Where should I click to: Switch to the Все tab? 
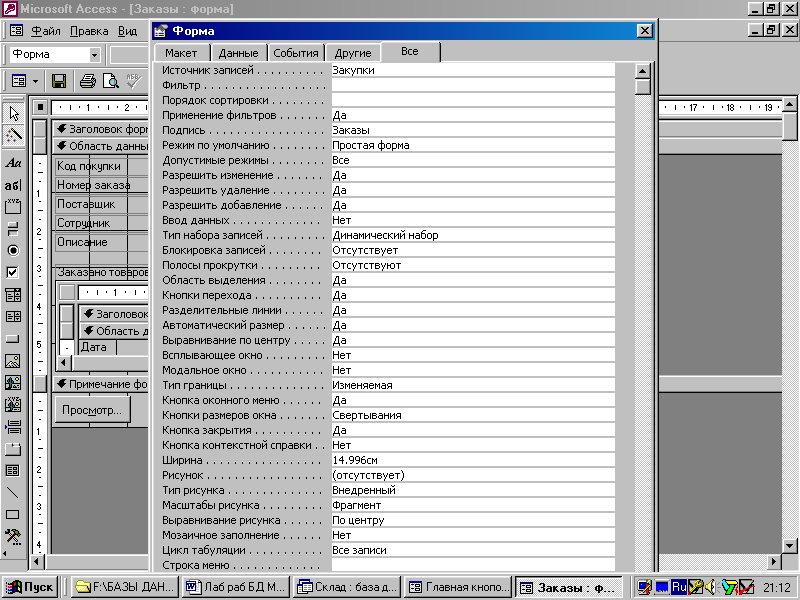click(410, 52)
